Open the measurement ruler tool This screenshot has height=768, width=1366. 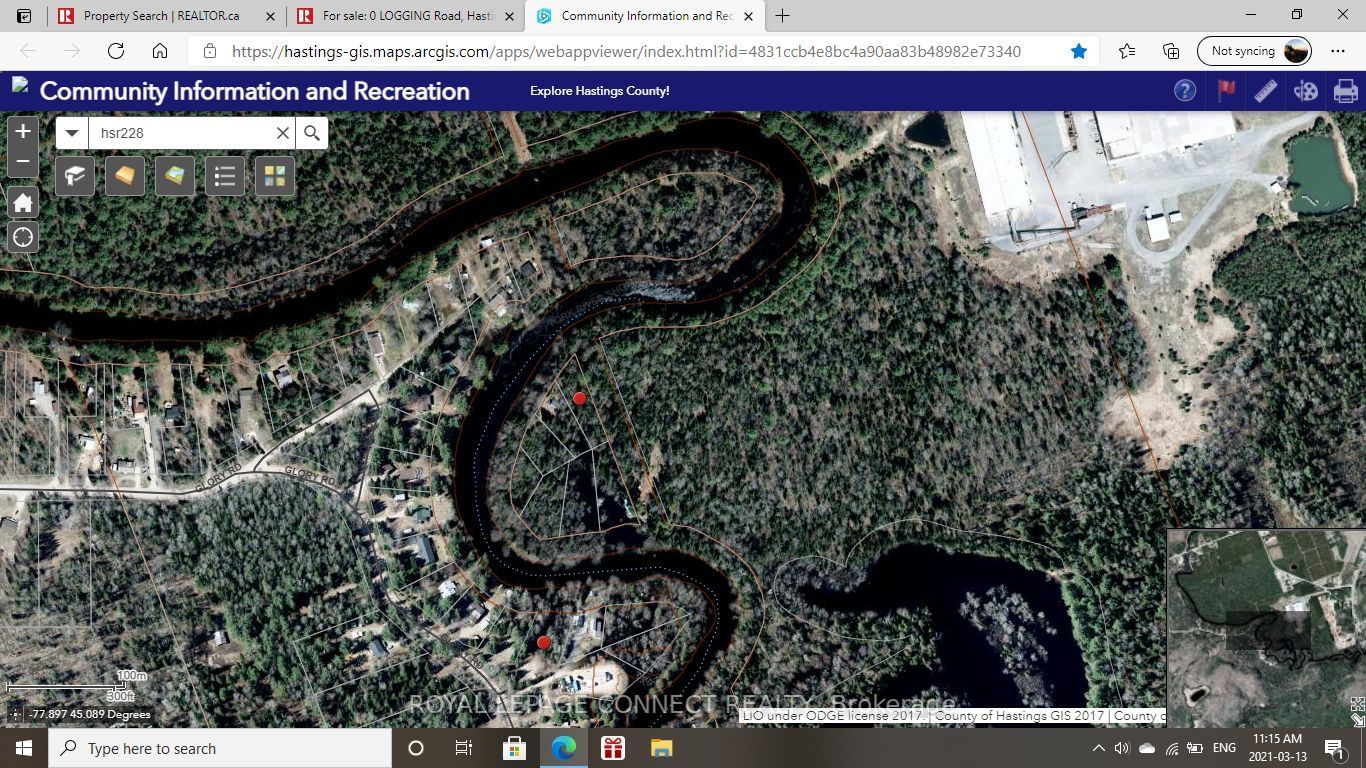[1266, 91]
